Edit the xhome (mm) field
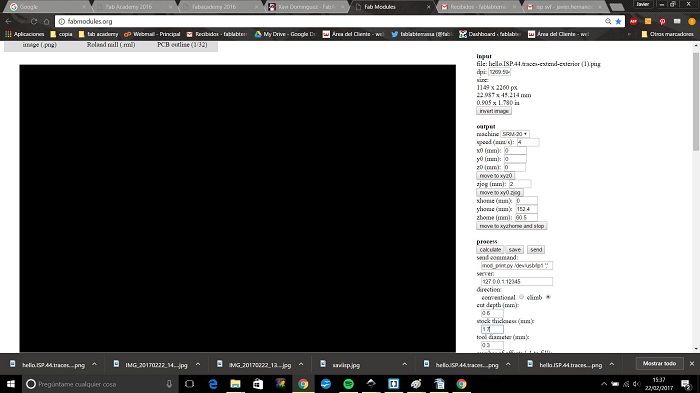 pyautogui.click(x=526, y=201)
